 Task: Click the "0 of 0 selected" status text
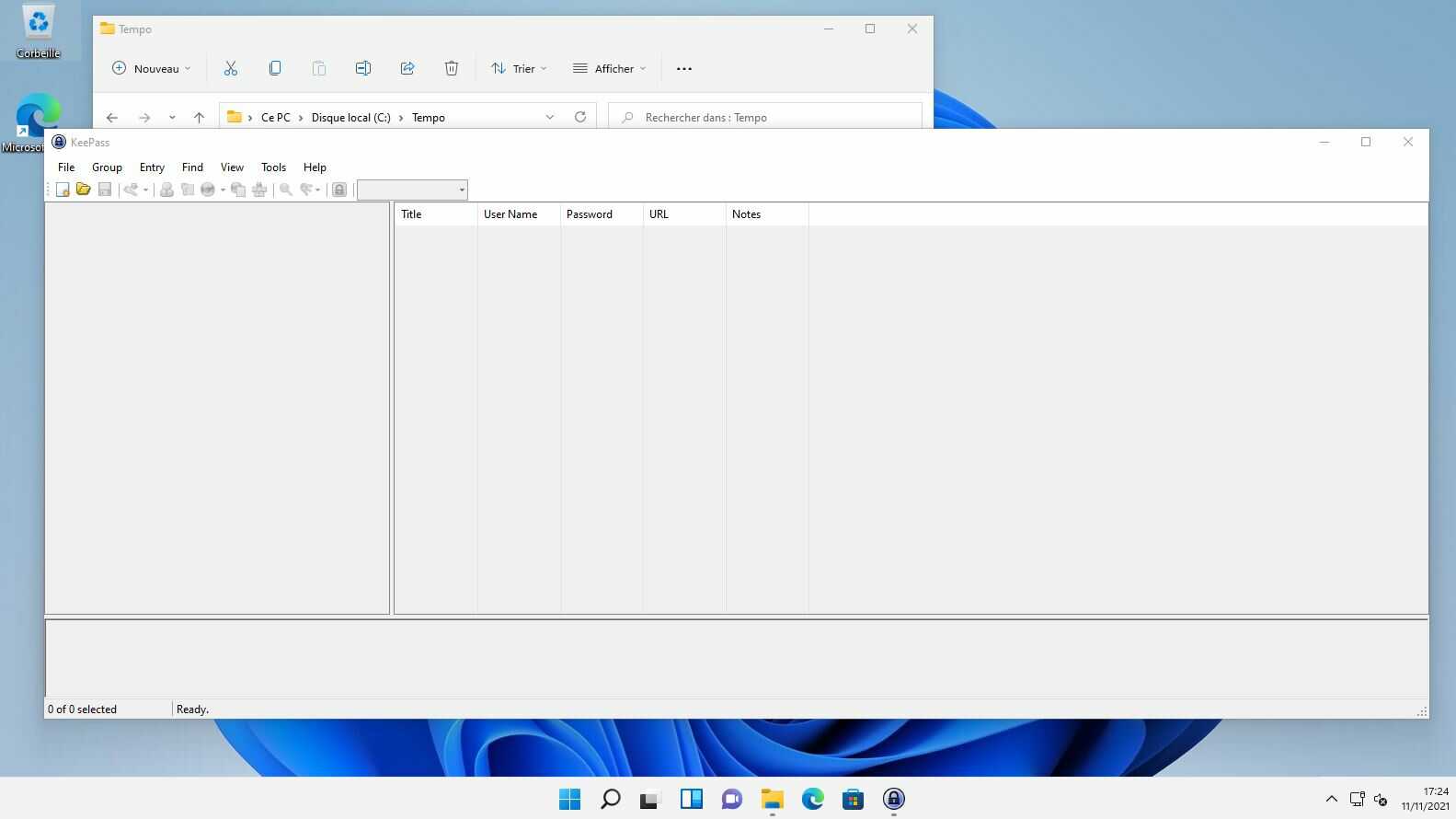(x=83, y=709)
